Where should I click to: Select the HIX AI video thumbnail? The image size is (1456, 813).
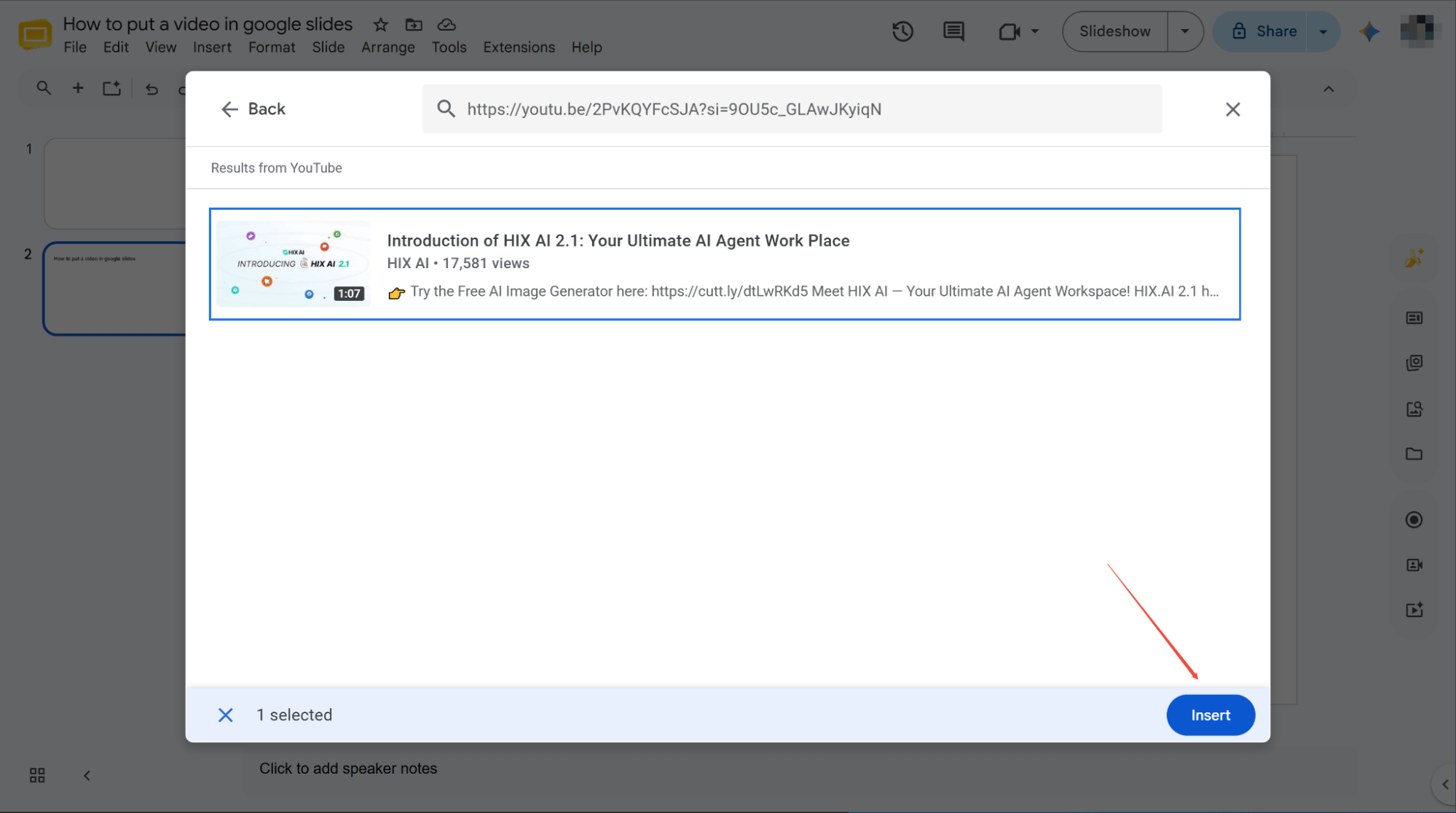pyautogui.click(x=294, y=264)
